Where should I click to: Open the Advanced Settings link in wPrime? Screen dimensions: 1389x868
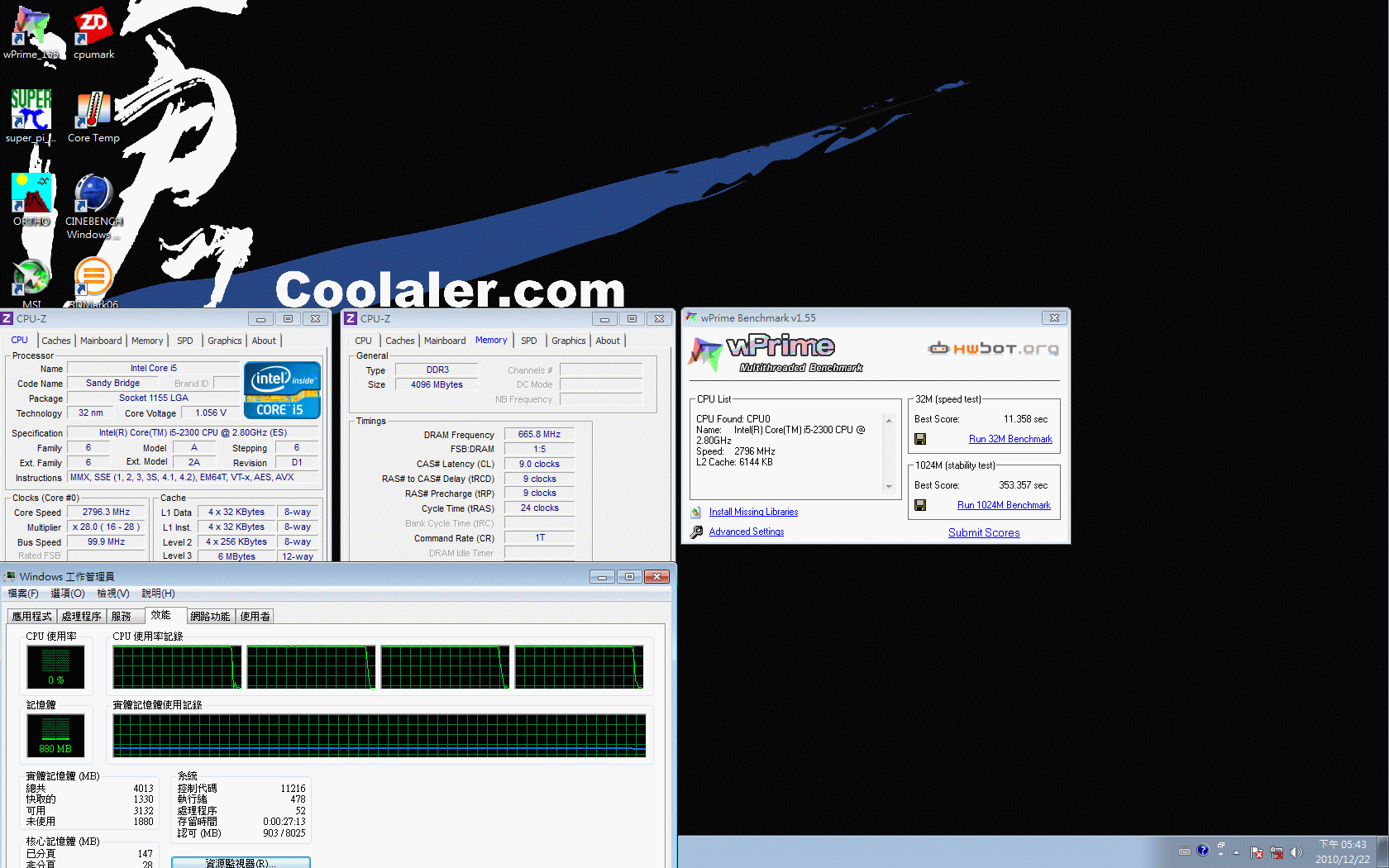click(747, 532)
